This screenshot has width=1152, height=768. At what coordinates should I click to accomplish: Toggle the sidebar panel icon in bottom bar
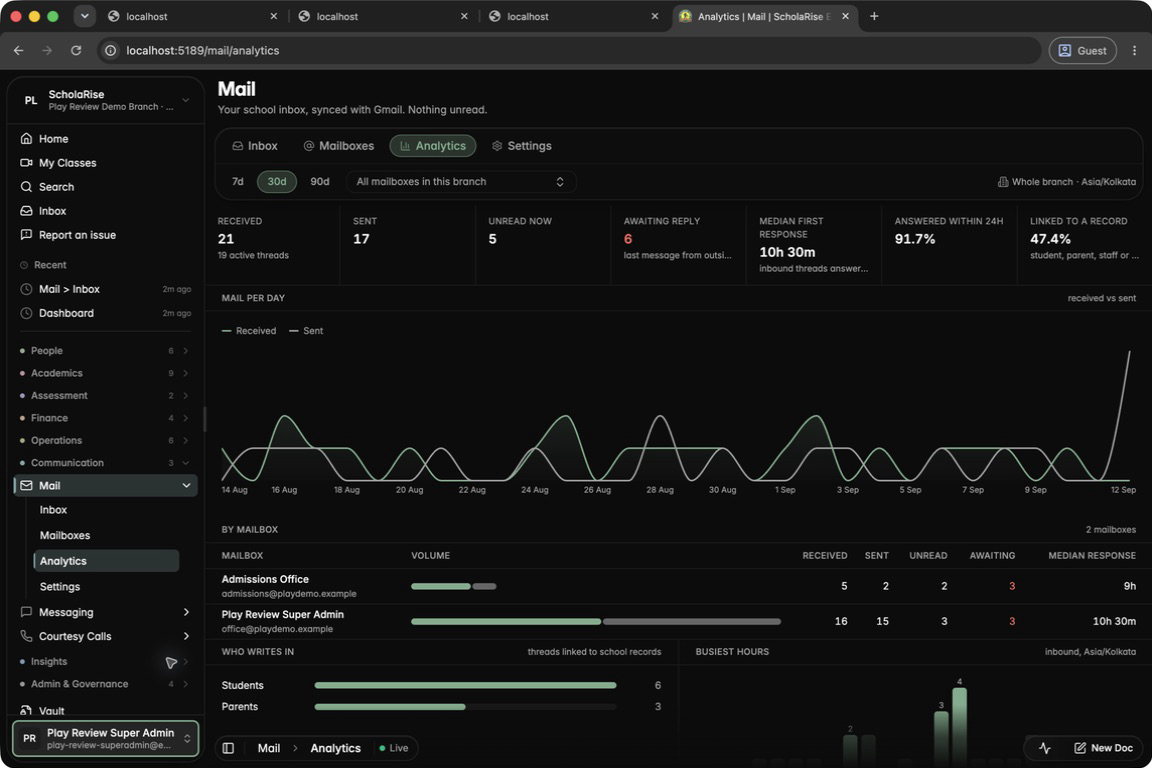point(228,748)
